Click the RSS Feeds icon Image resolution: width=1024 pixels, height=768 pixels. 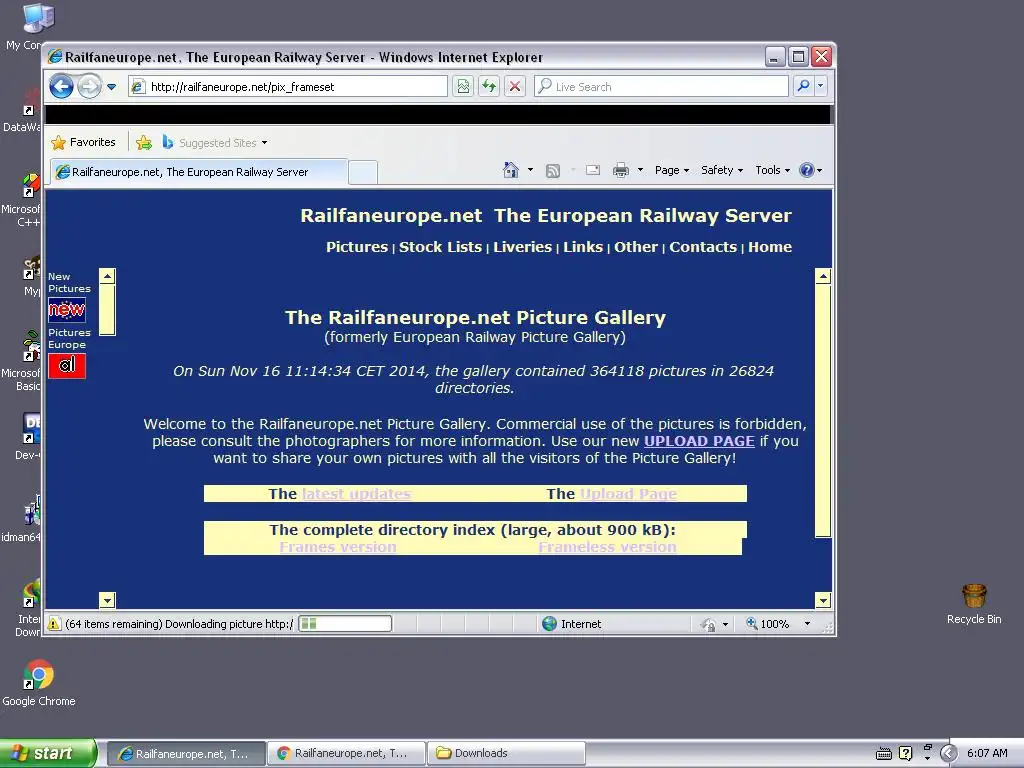553,171
